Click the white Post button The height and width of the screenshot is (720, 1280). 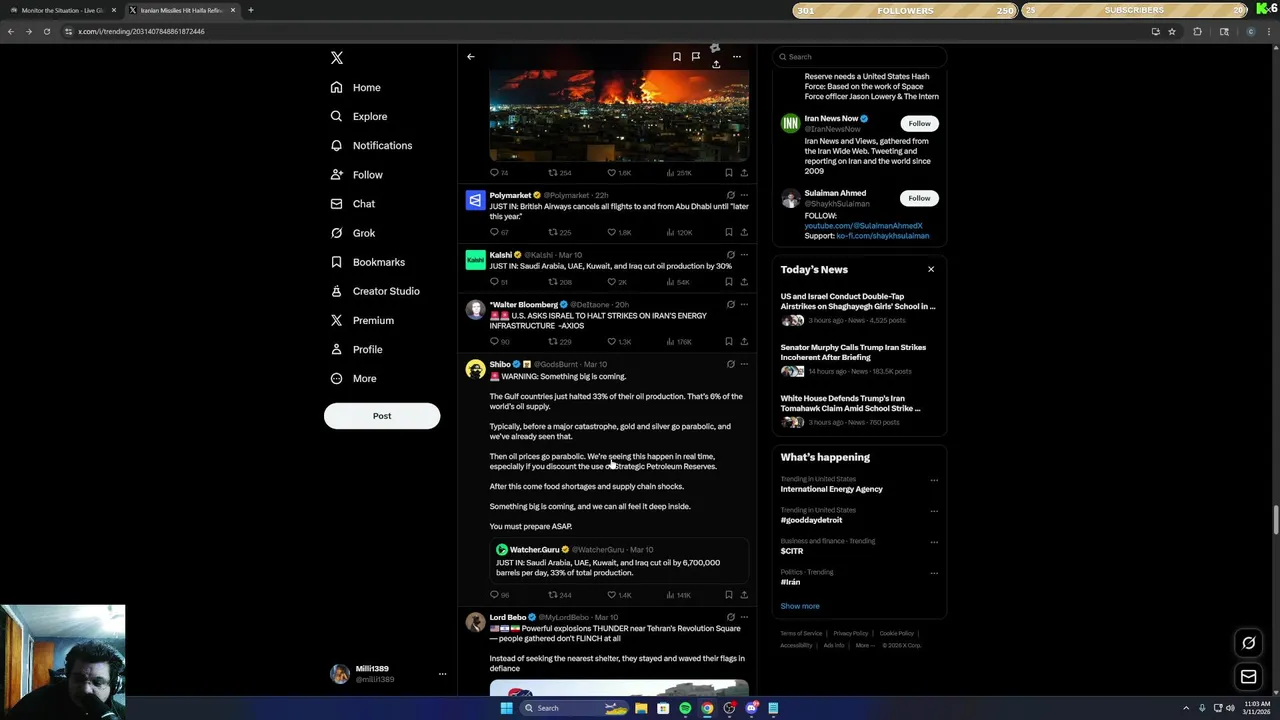point(382,416)
